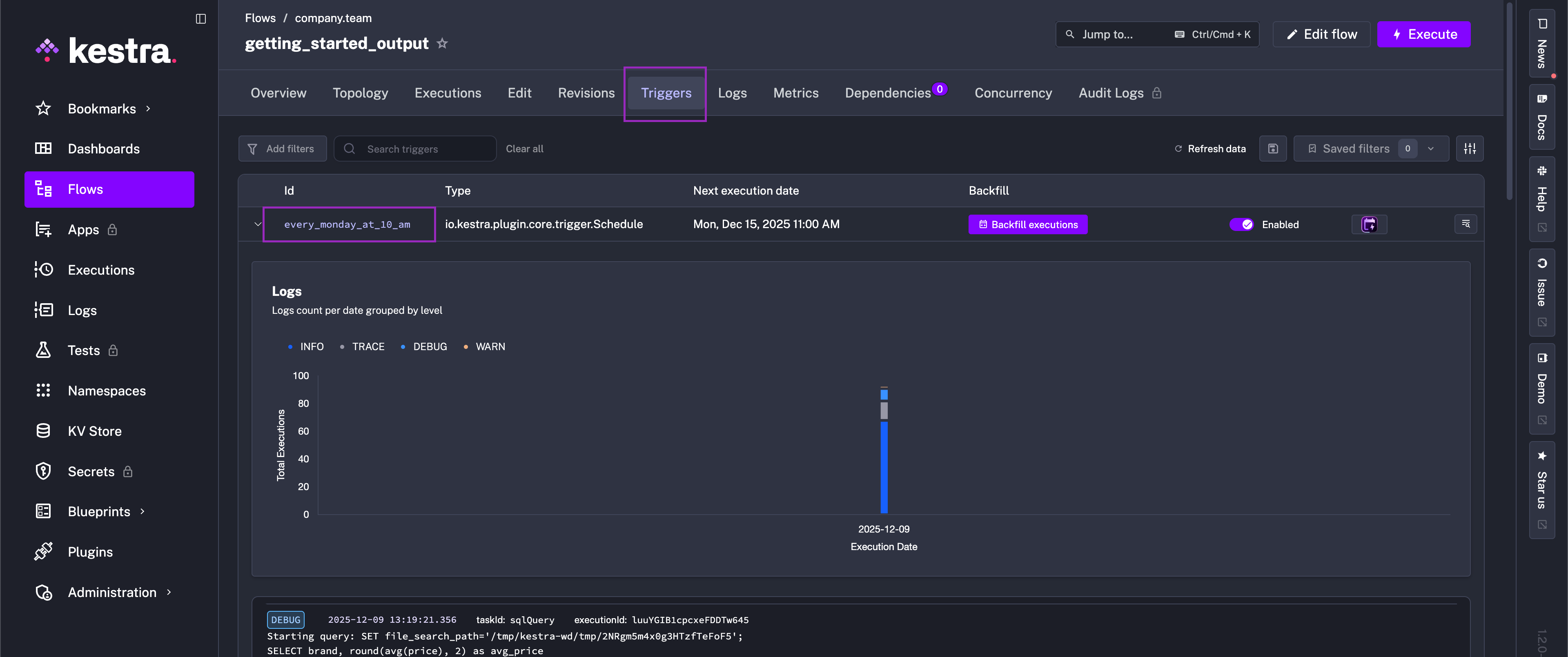
Task: Toggle the WARN legend series
Action: (x=490, y=347)
